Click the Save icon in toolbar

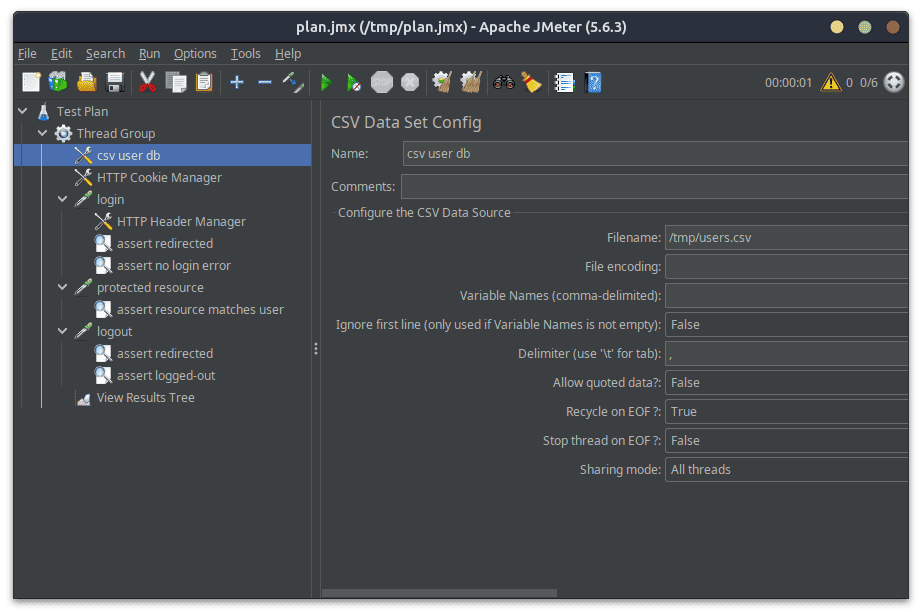pos(115,82)
